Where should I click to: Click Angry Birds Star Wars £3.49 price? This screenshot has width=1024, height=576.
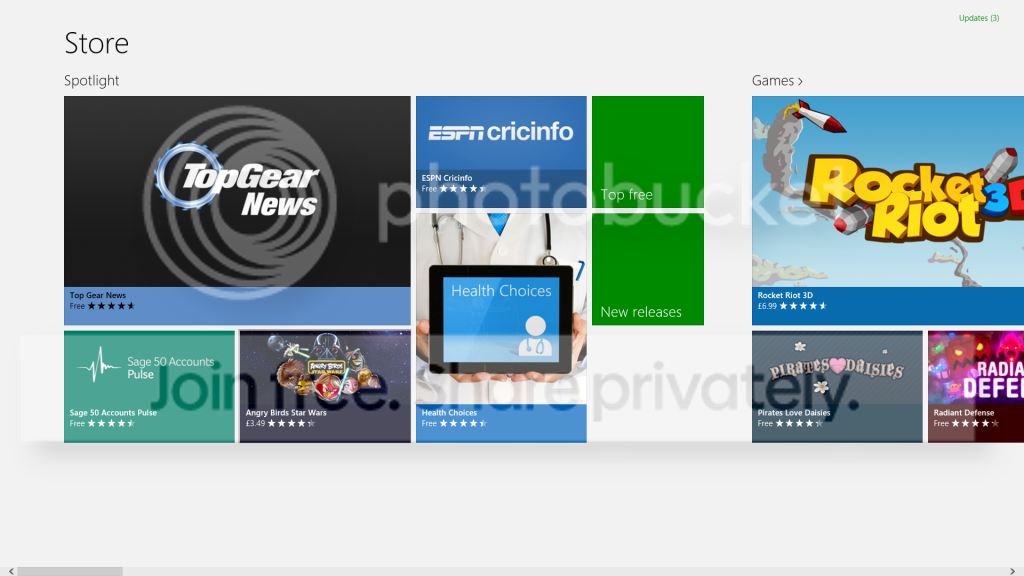pos(255,423)
